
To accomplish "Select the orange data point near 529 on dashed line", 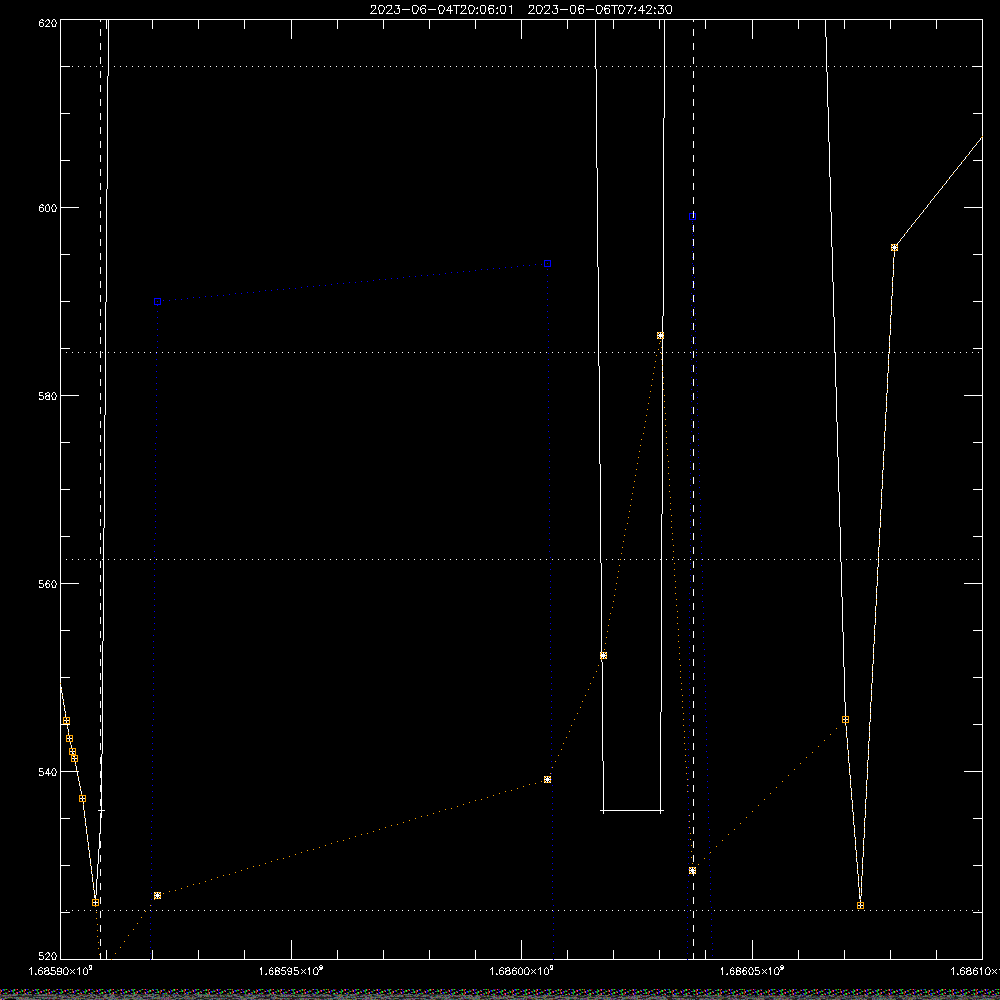I will (693, 871).
